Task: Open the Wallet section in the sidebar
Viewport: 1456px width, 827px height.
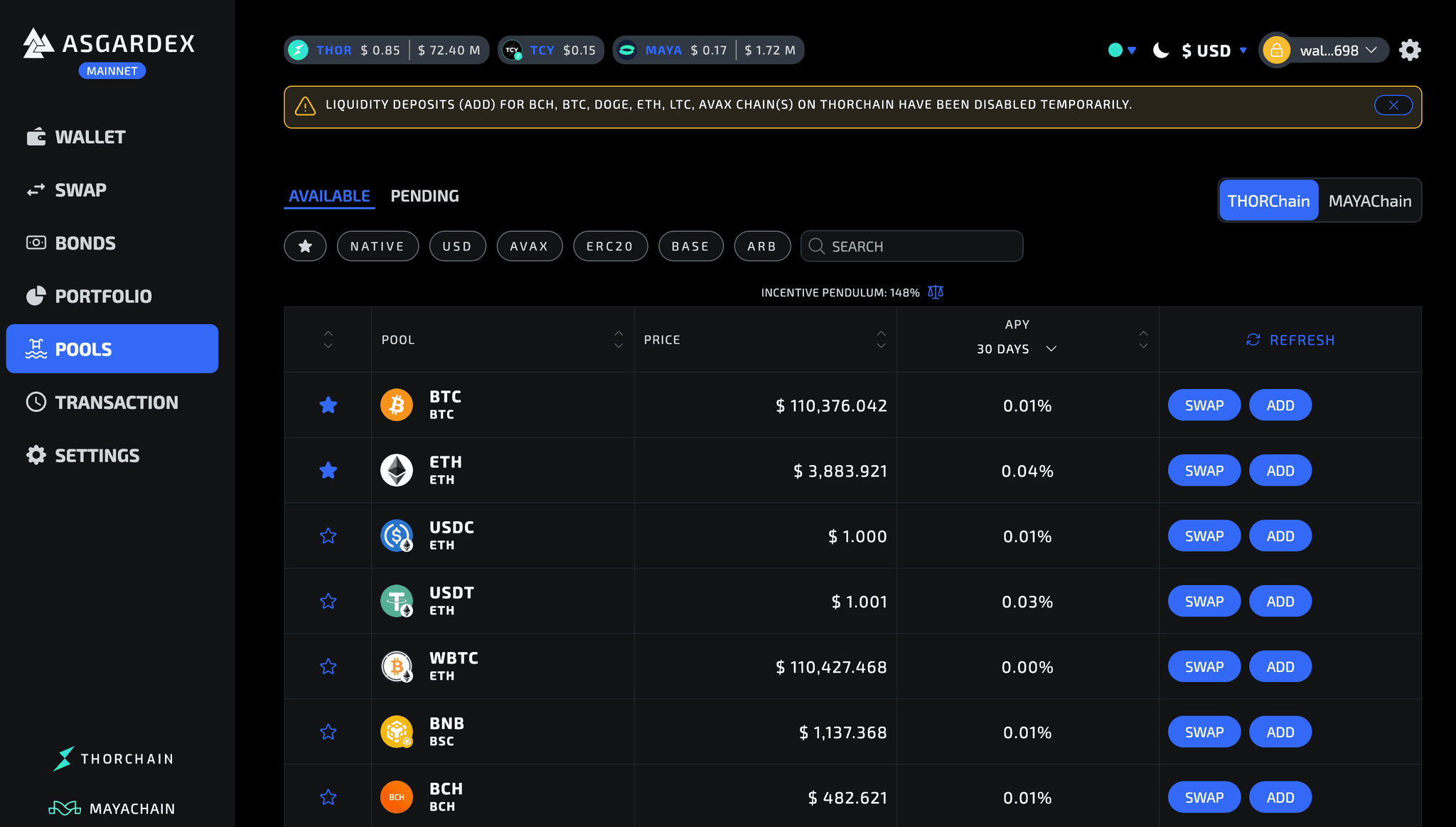Action: (90, 137)
